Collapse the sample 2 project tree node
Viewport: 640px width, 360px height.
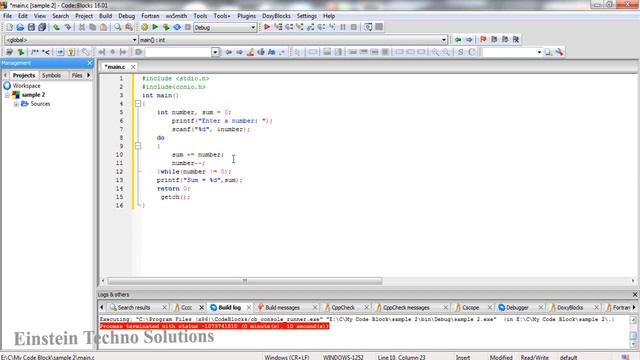7,95
